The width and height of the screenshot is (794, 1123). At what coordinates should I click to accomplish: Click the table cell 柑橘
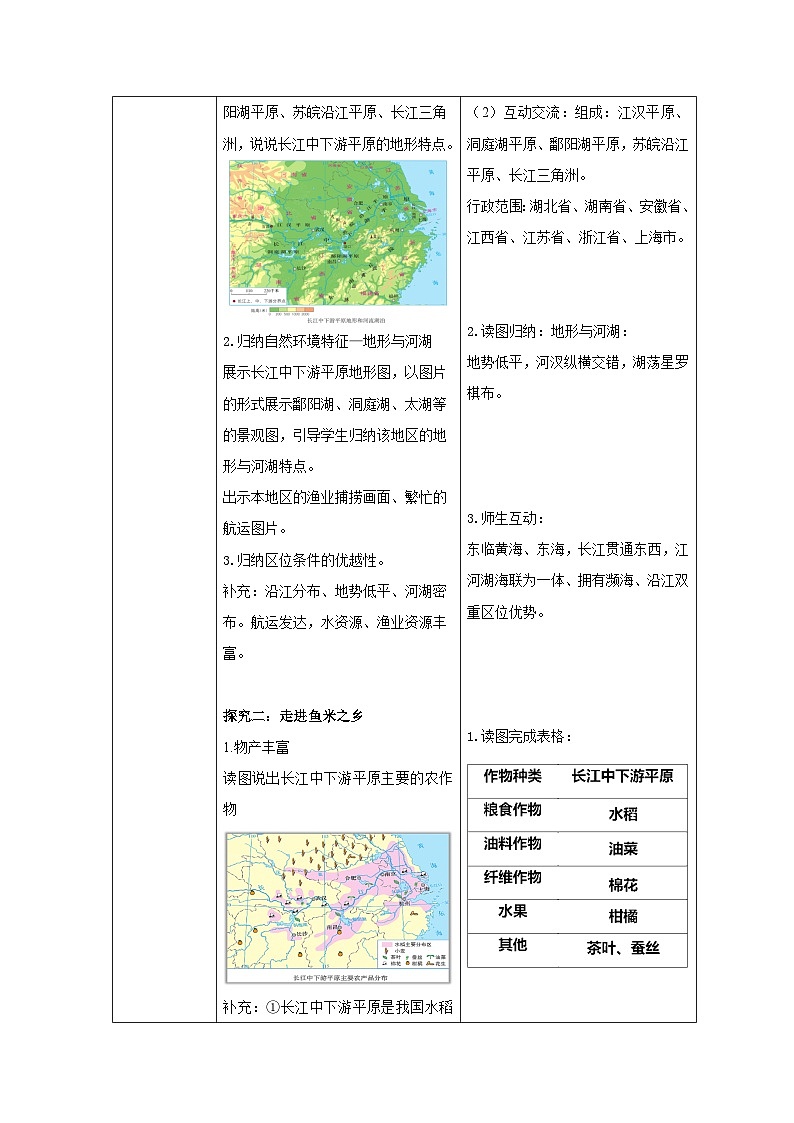[623, 916]
